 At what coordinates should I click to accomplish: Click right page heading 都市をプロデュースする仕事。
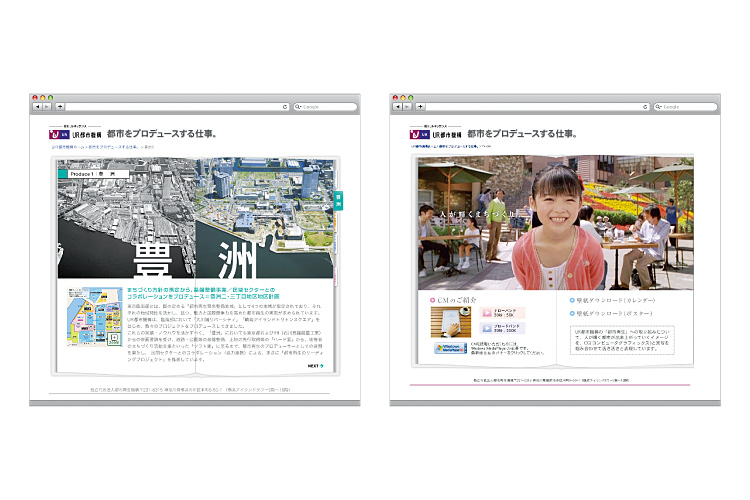pos(522,134)
